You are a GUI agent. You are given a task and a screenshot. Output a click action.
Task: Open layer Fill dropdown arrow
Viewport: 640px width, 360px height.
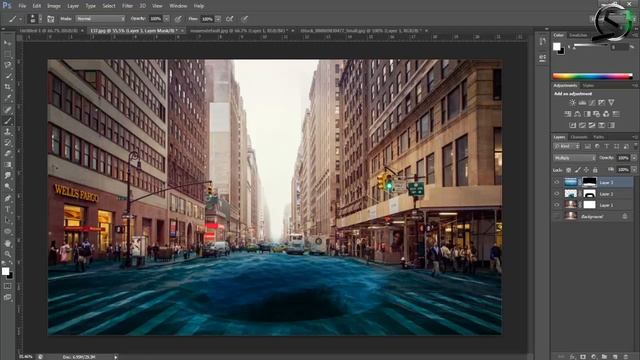[634, 169]
